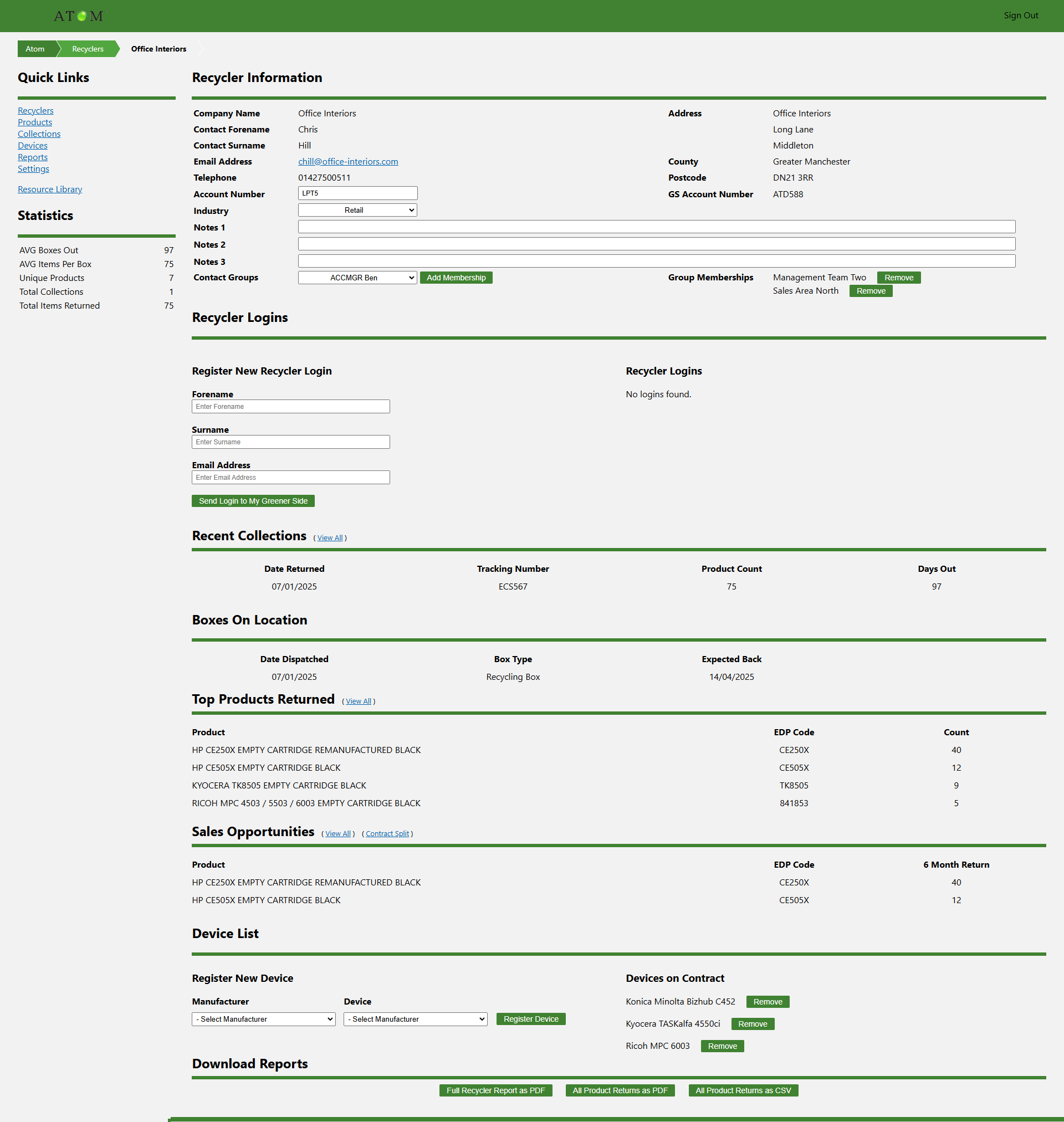This screenshot has height=1122, width=1064.
Task: Click the Atom breadcrumb tab
Action: tap(35, 49)
